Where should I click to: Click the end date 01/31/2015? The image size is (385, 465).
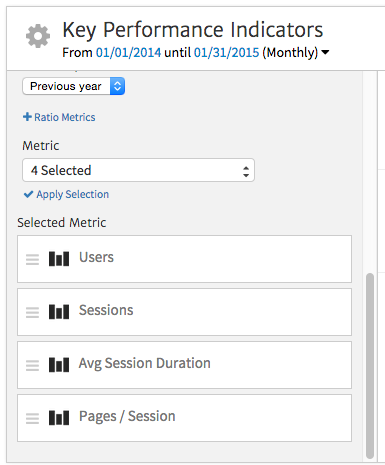[226, 53]
